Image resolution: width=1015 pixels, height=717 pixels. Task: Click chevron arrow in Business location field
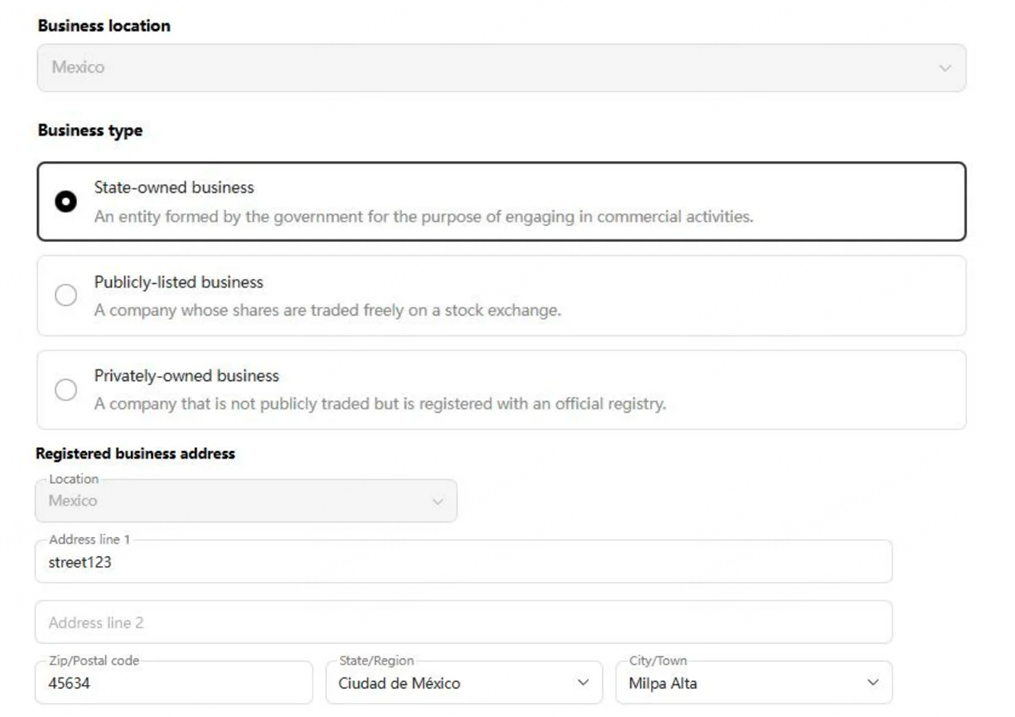[945, 68]
